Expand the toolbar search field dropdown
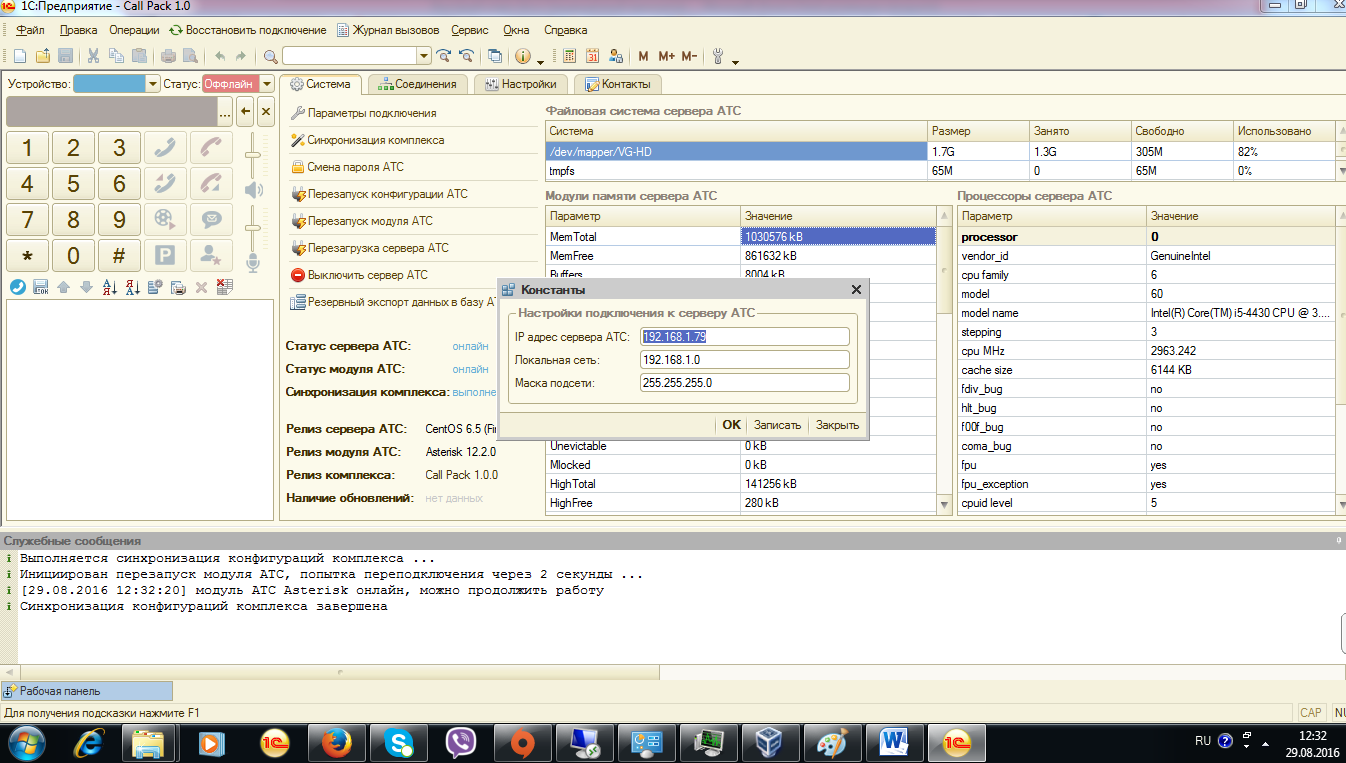This screenshot has height=763, width=1346. click(x=424, y=56)
